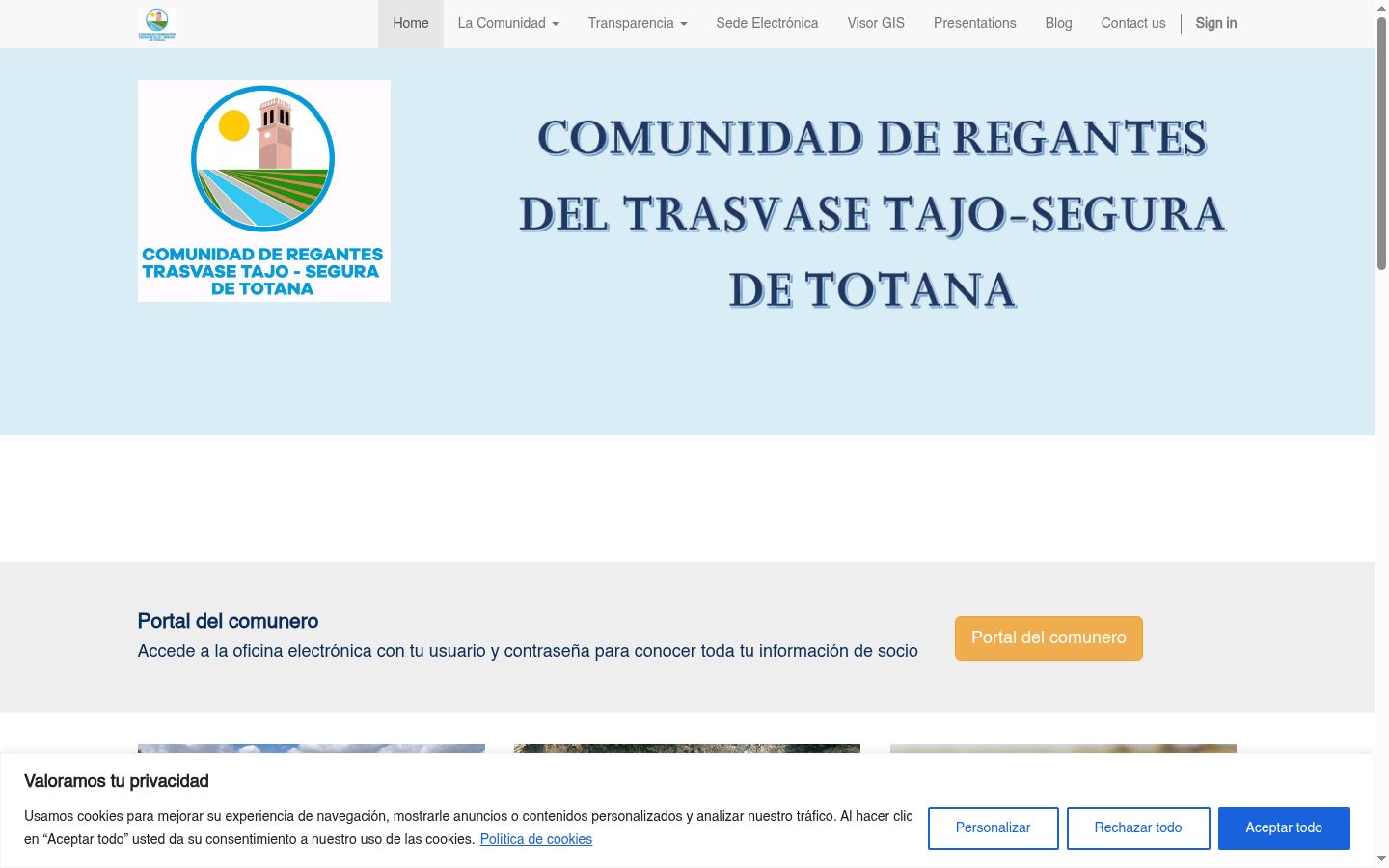This screenshot has height=868, width=1389.
Task: Open the Home menu item
Action: click(x=411, y=23)
